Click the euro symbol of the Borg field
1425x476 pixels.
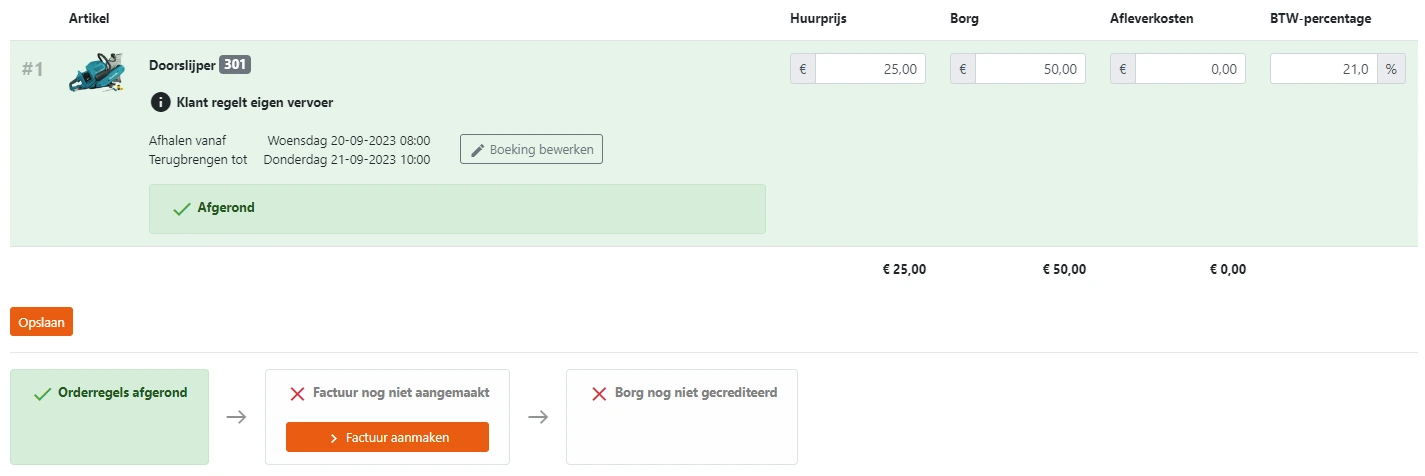tap(963, 69)
